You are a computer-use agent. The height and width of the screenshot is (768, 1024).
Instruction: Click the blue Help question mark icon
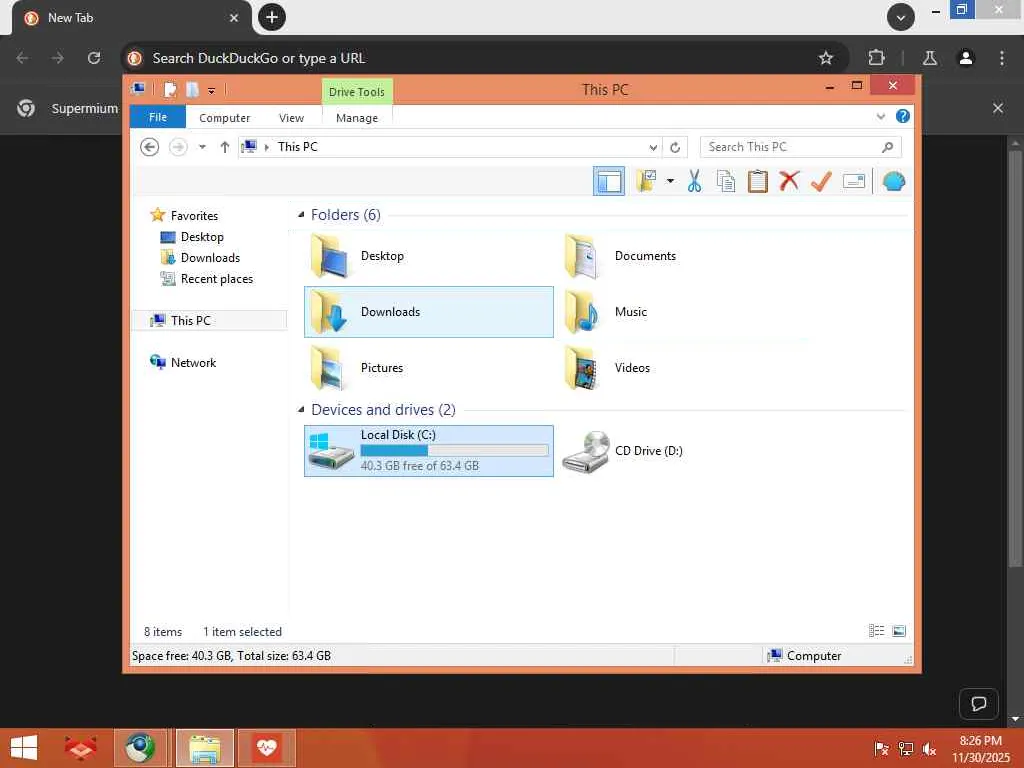[903, 116]
